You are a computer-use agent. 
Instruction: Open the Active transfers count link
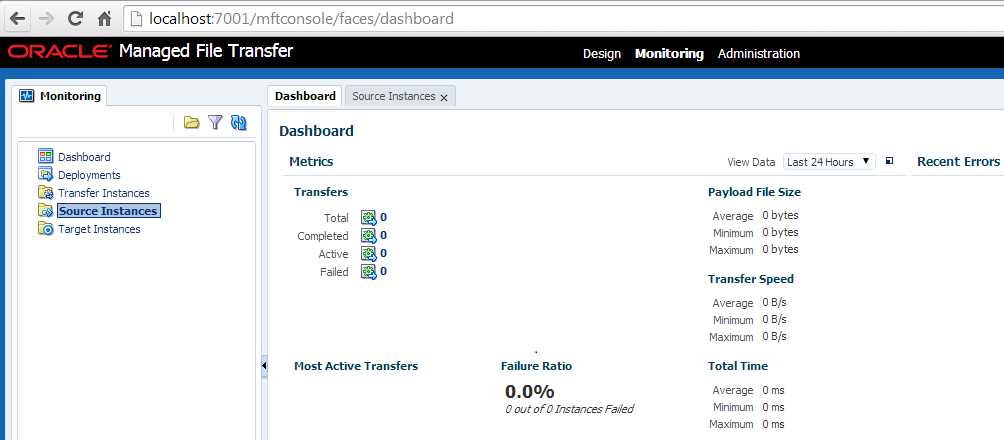pos(384,253)
